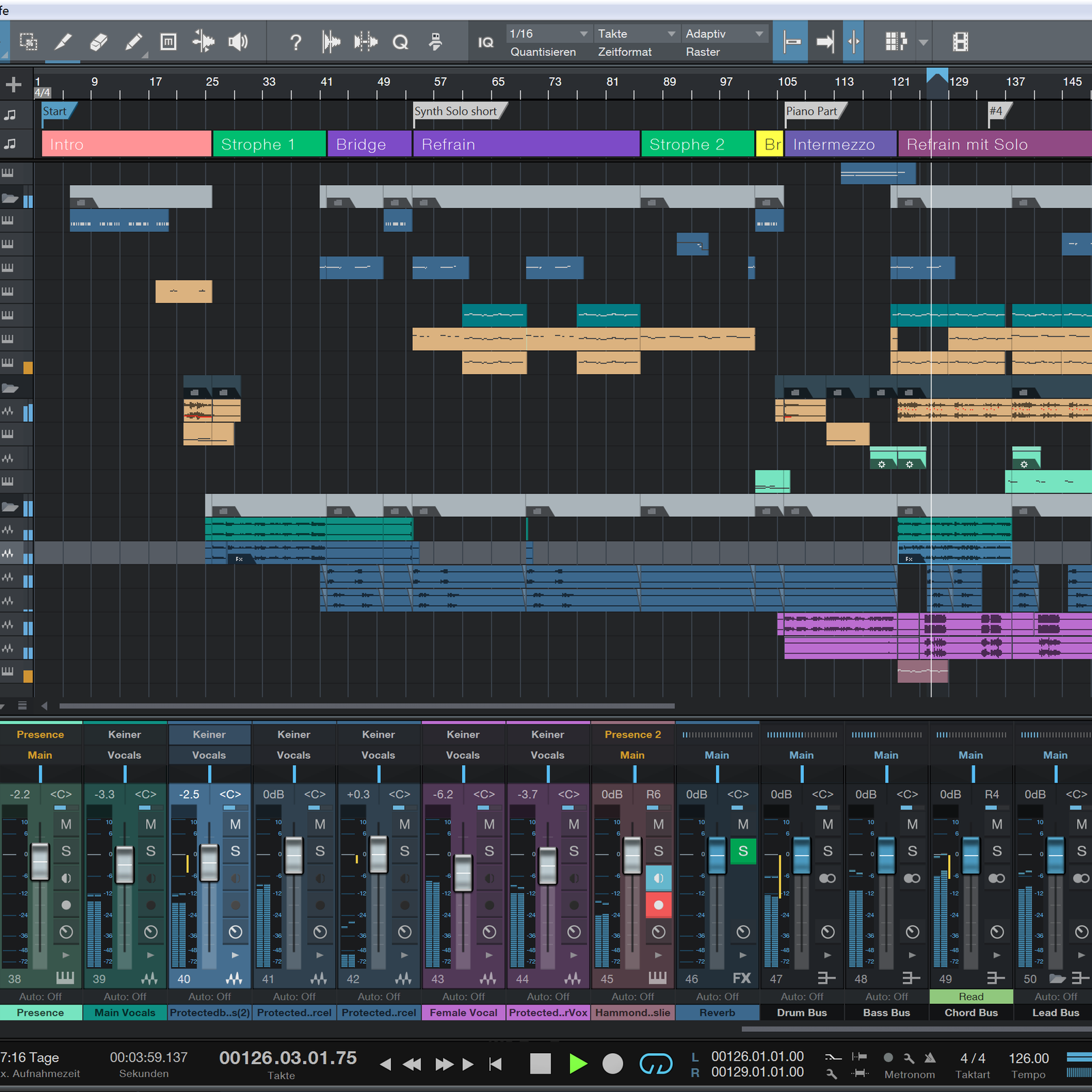Click the 126.00 Tempo value

click(x=1029, y=1058)
